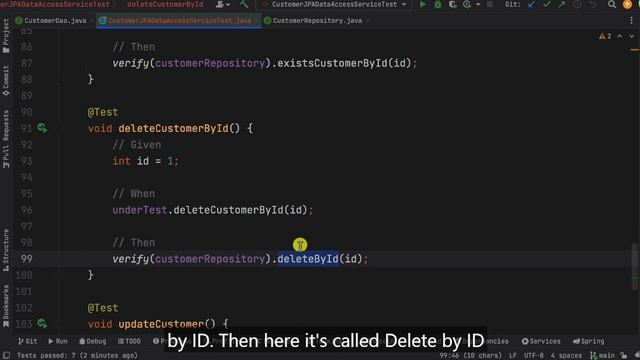Image resolution: width=640 pixels, height=360 pixels.
Task: Click line number 99 in gutter
Action: tap(27, 259)
